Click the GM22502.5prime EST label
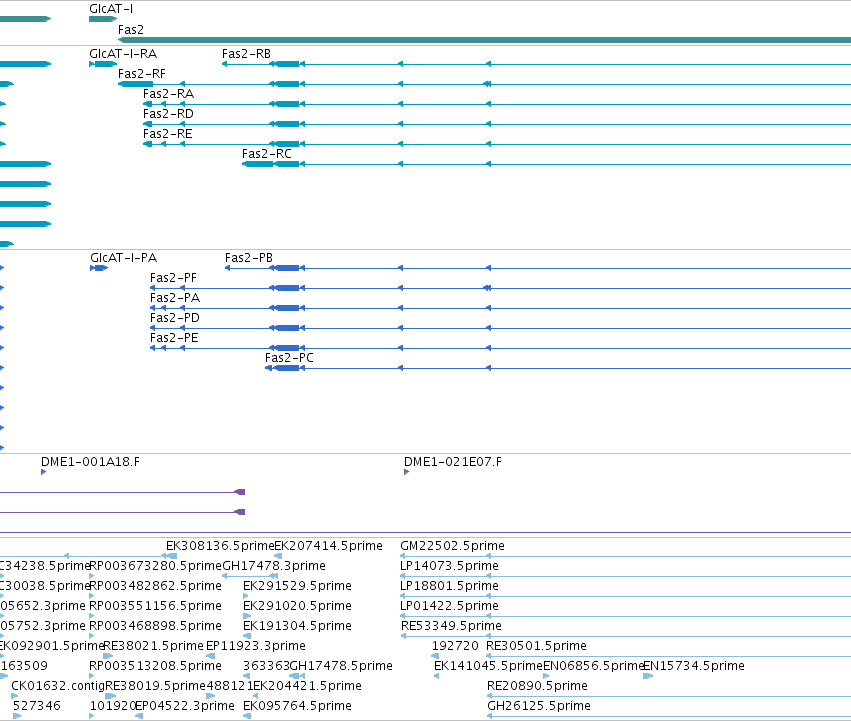Screen dimensions: 851x721 (x=453, y=546)
